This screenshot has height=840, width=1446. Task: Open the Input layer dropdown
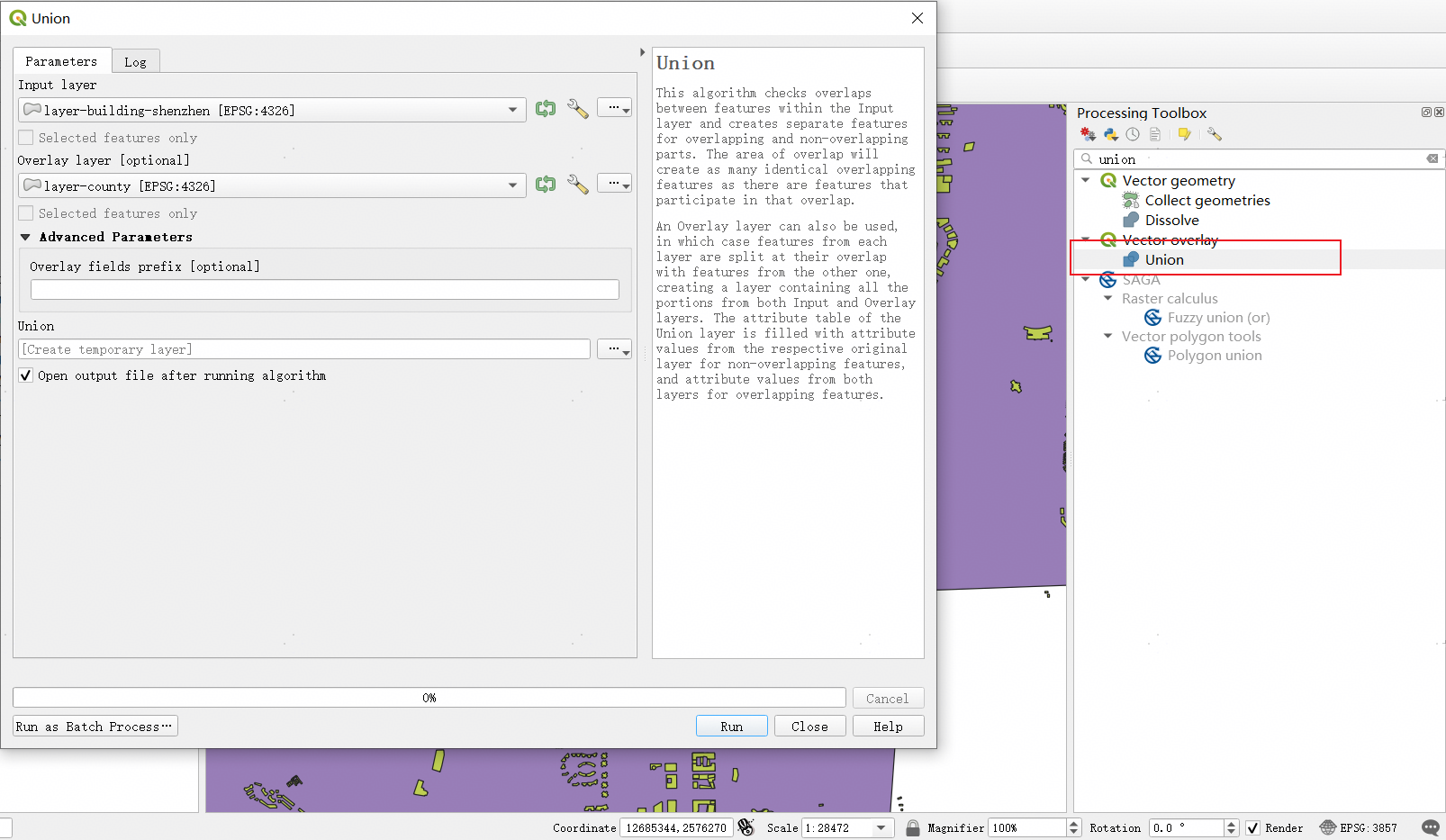512,110
